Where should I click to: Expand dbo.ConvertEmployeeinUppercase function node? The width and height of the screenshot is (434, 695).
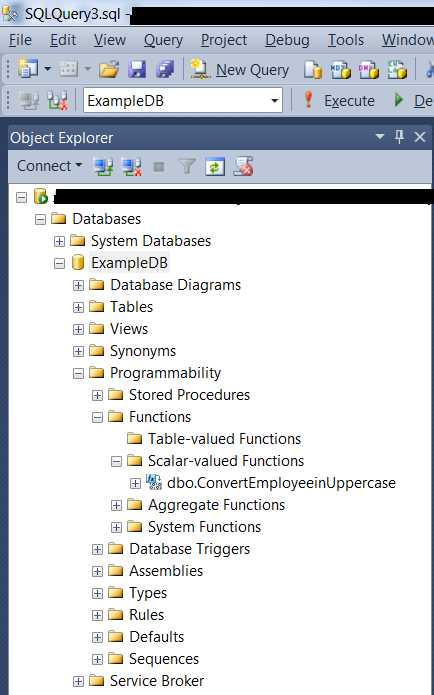click(x=136, y=483)
